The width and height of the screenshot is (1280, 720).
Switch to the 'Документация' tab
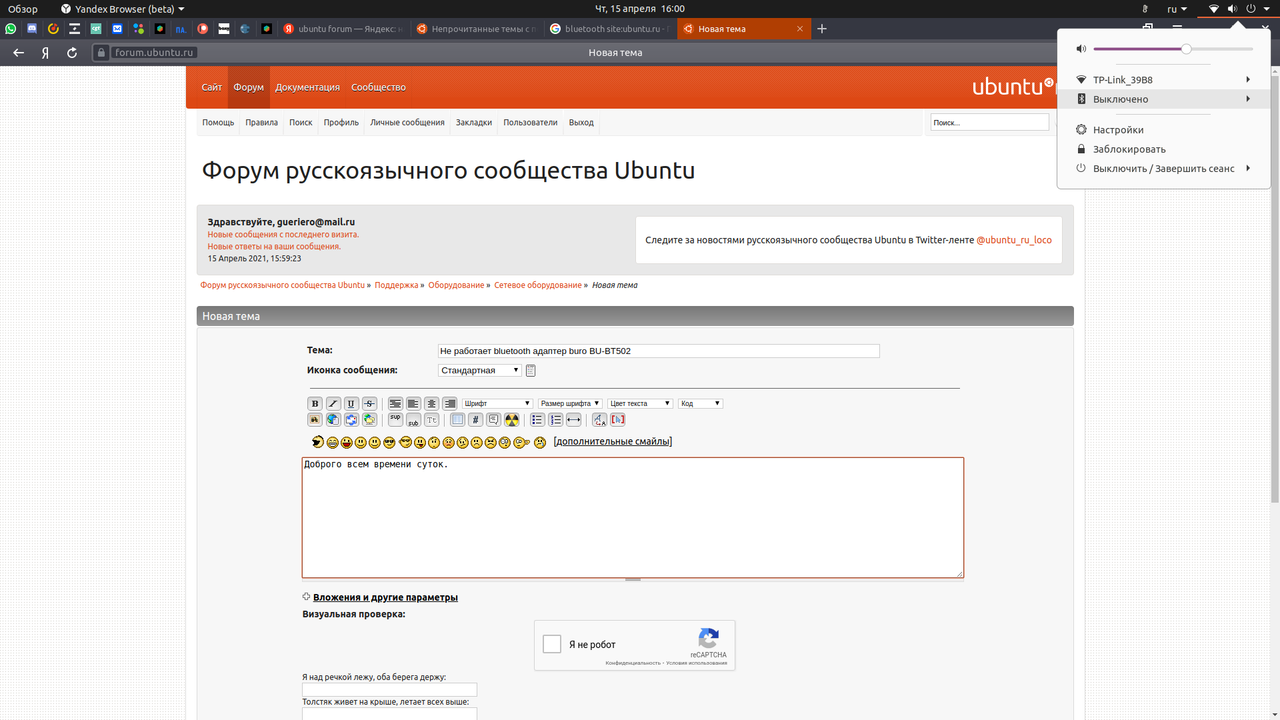[307, 87]
